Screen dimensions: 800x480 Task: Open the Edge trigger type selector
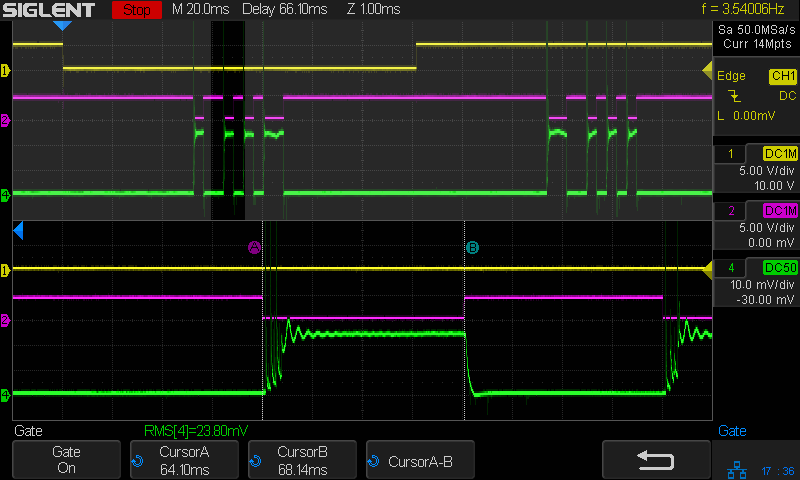click(731, 76)
